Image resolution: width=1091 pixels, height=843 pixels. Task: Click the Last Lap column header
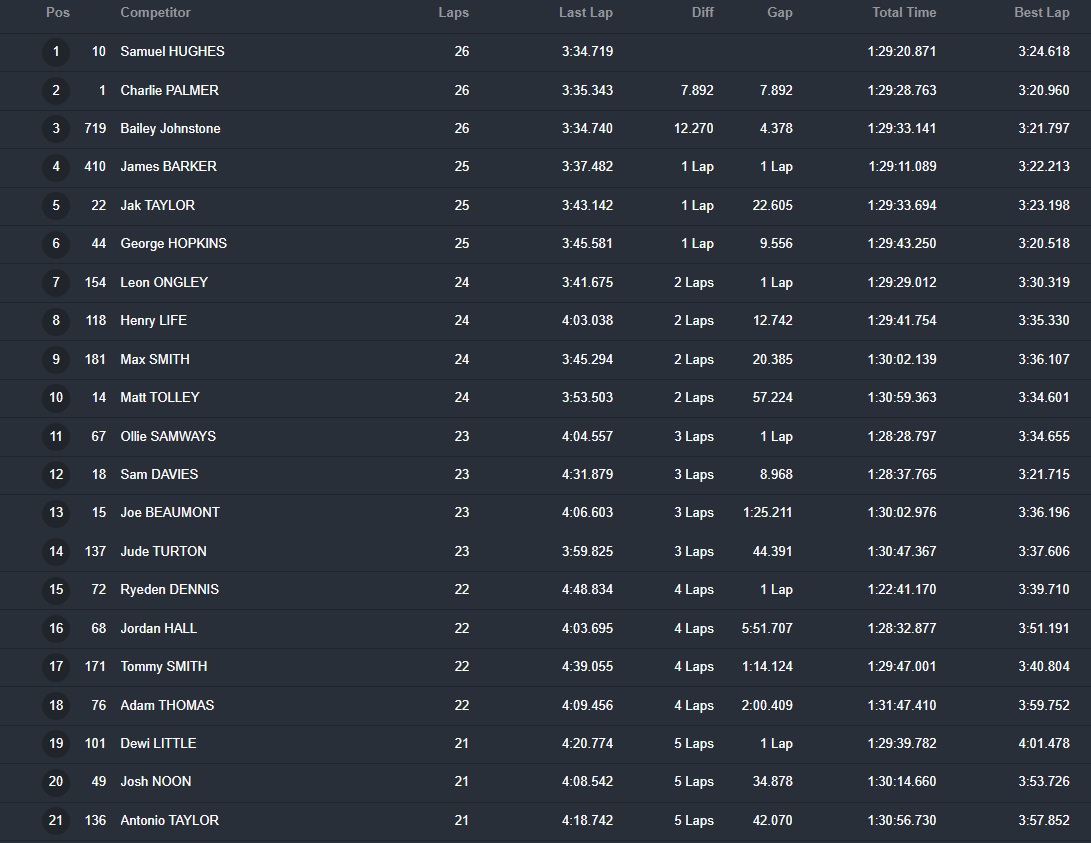(x=586, y=13)
